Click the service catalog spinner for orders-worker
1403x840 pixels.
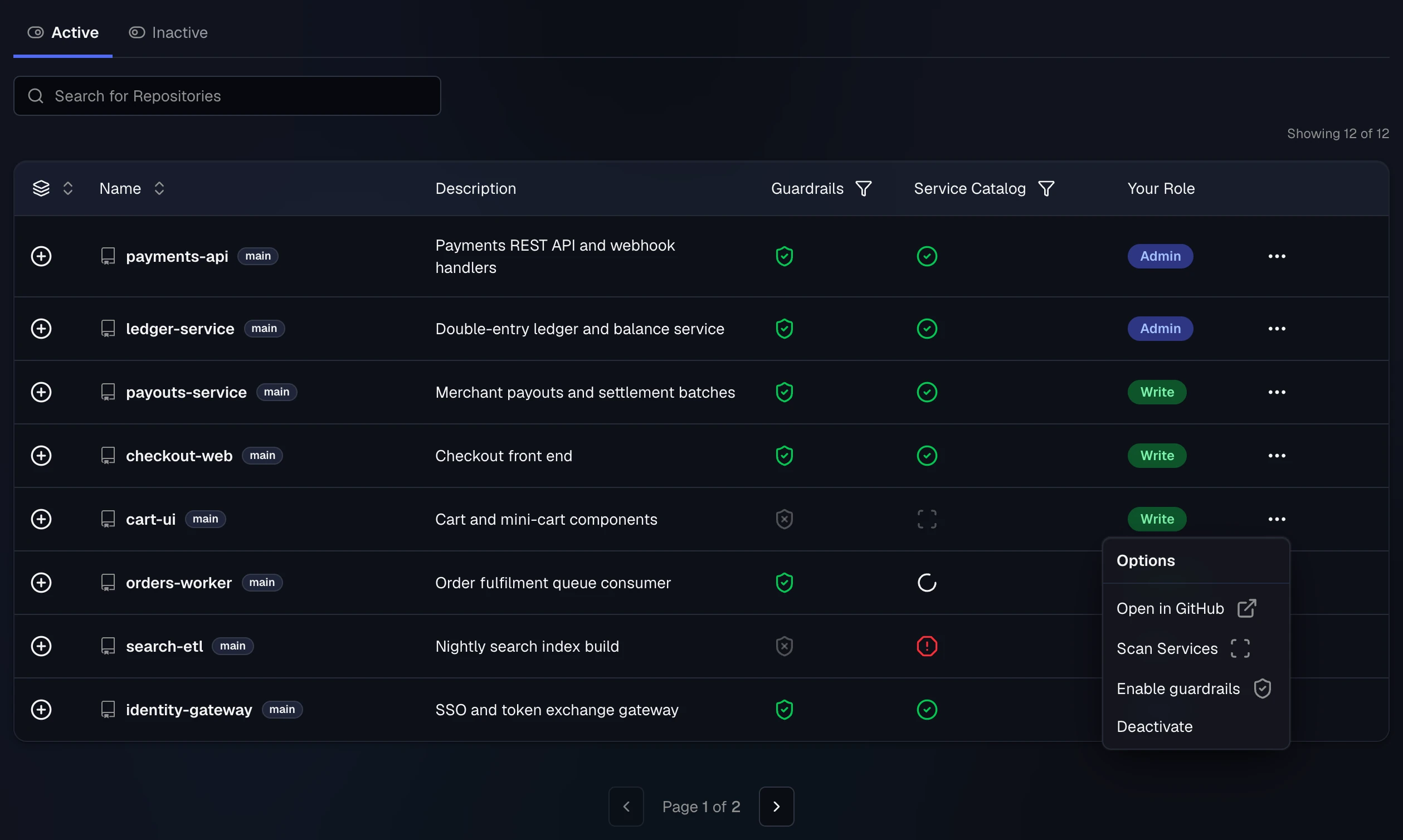pyautogui.click(x=926, y=583)
